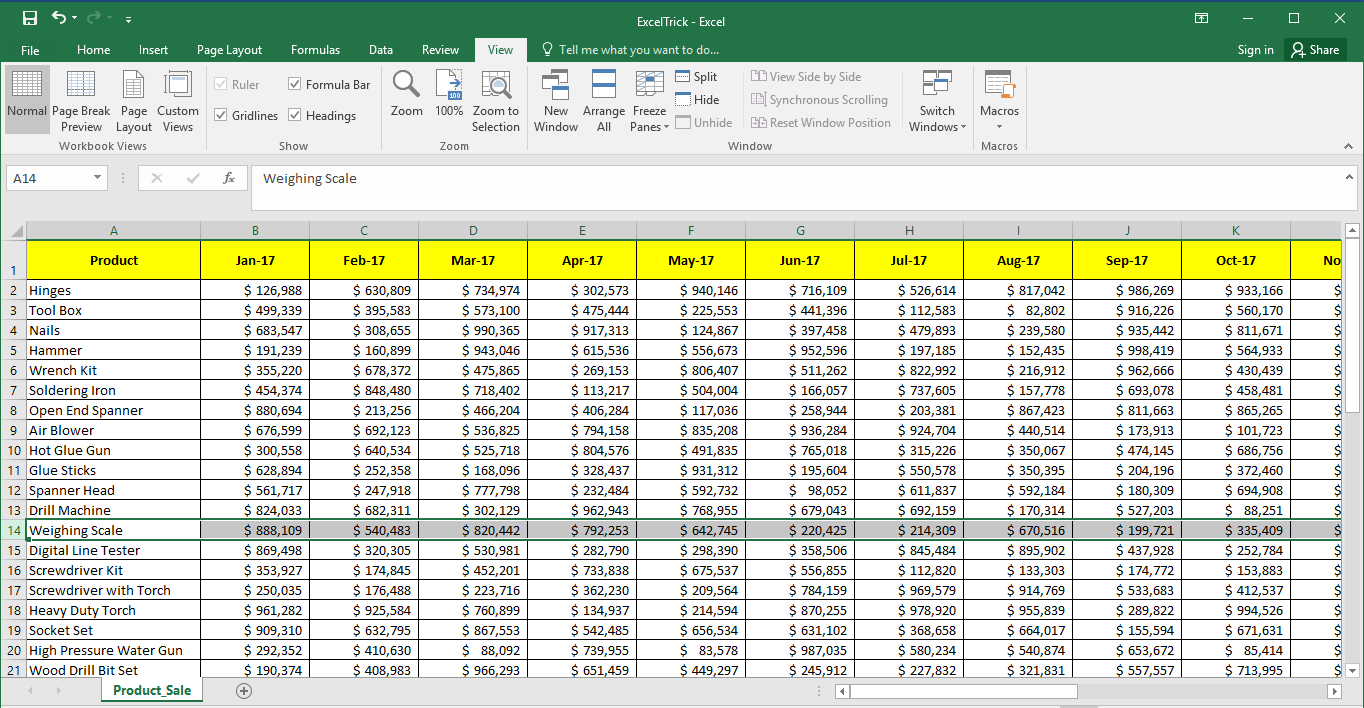Open a New Window
Screen dimensions: 1364x708
(x=556, y=100)
